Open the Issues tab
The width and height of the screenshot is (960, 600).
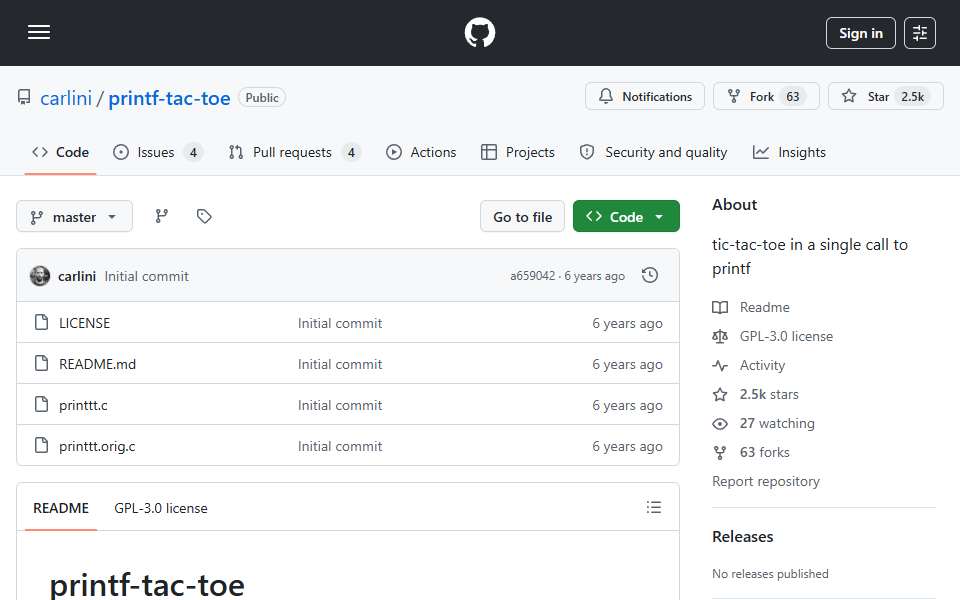(x=157, y=152)
